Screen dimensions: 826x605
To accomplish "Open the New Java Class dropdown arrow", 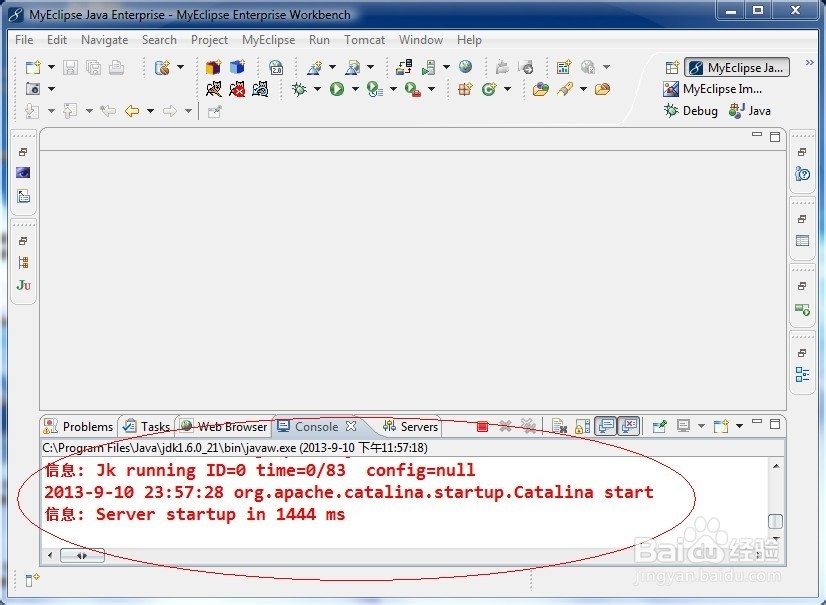I will tap(507, 89).
